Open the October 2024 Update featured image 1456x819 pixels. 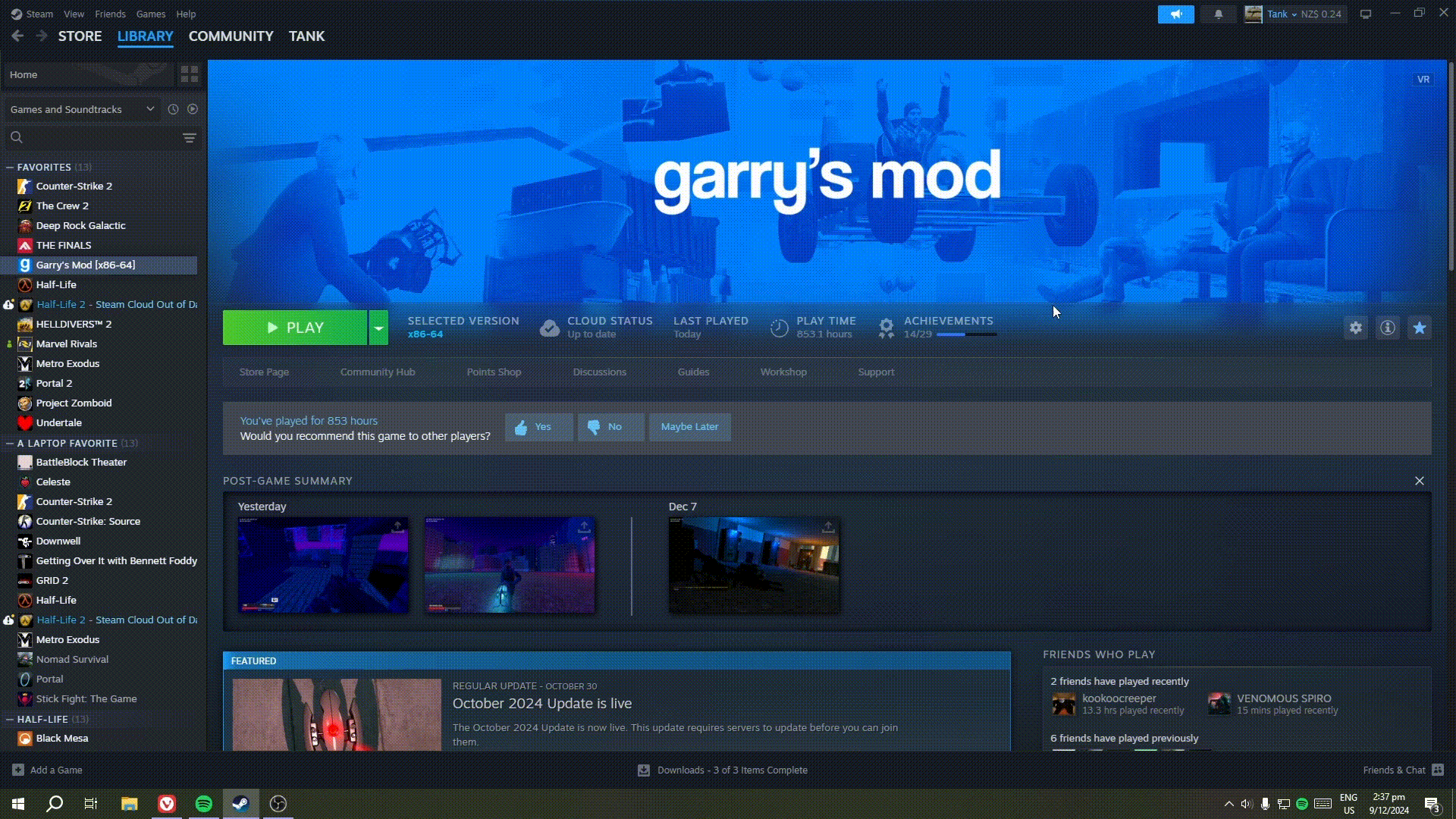(337, 714)
